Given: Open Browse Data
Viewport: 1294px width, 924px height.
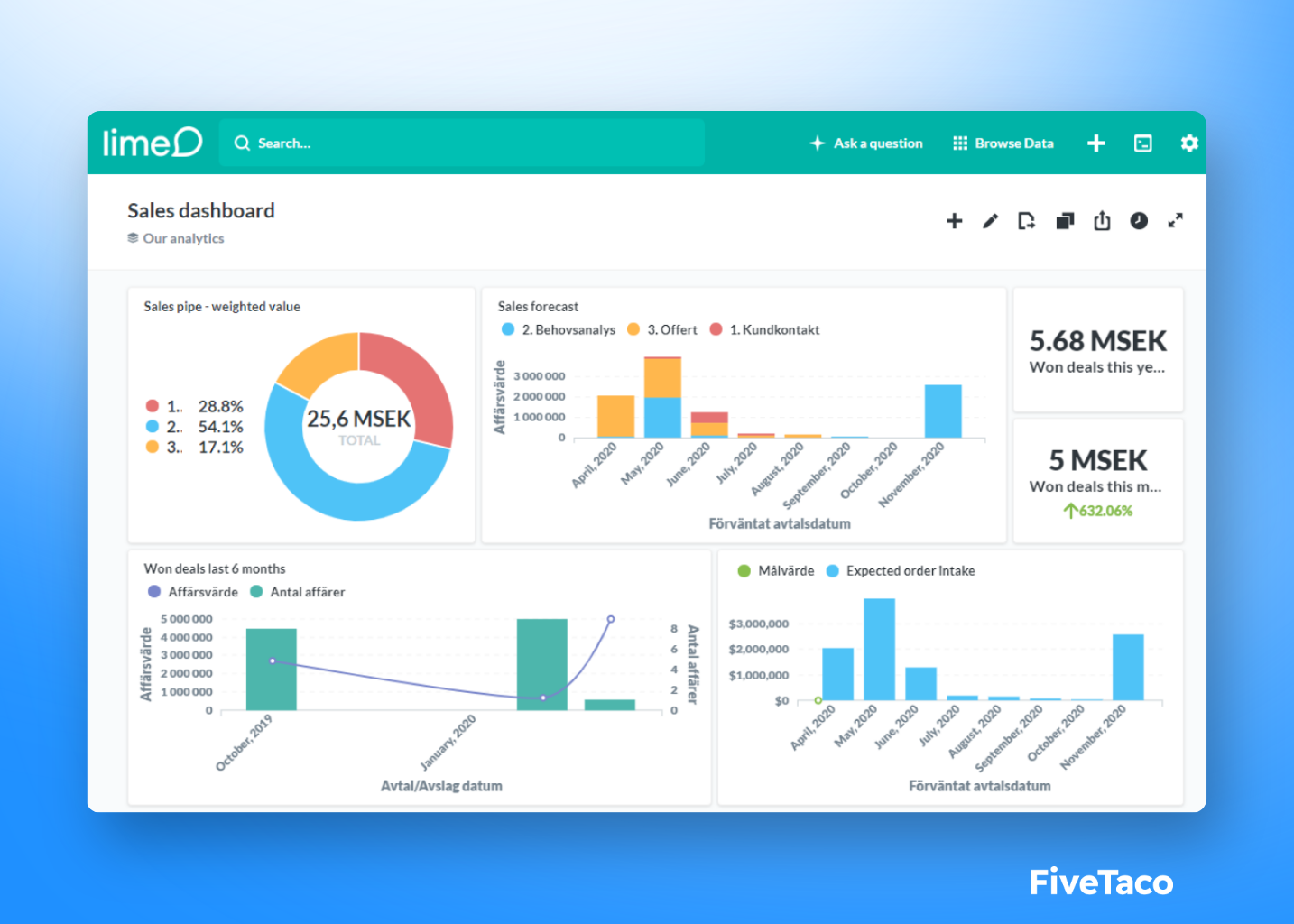Looking at the screenshot, I should click(x=1003, y=143).
